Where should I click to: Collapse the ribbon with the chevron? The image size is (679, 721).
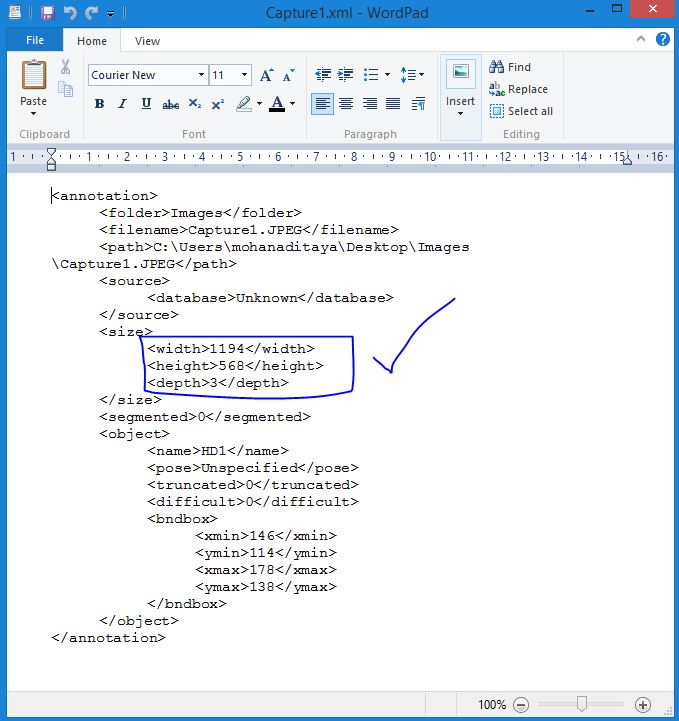coord(641,40)
